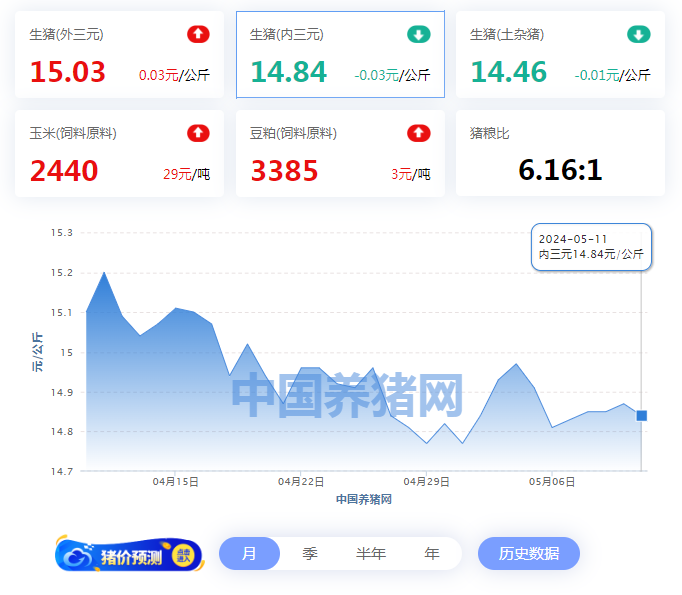Click the cloud icon in 猪价预测 banner

click(x=78, y=555)
